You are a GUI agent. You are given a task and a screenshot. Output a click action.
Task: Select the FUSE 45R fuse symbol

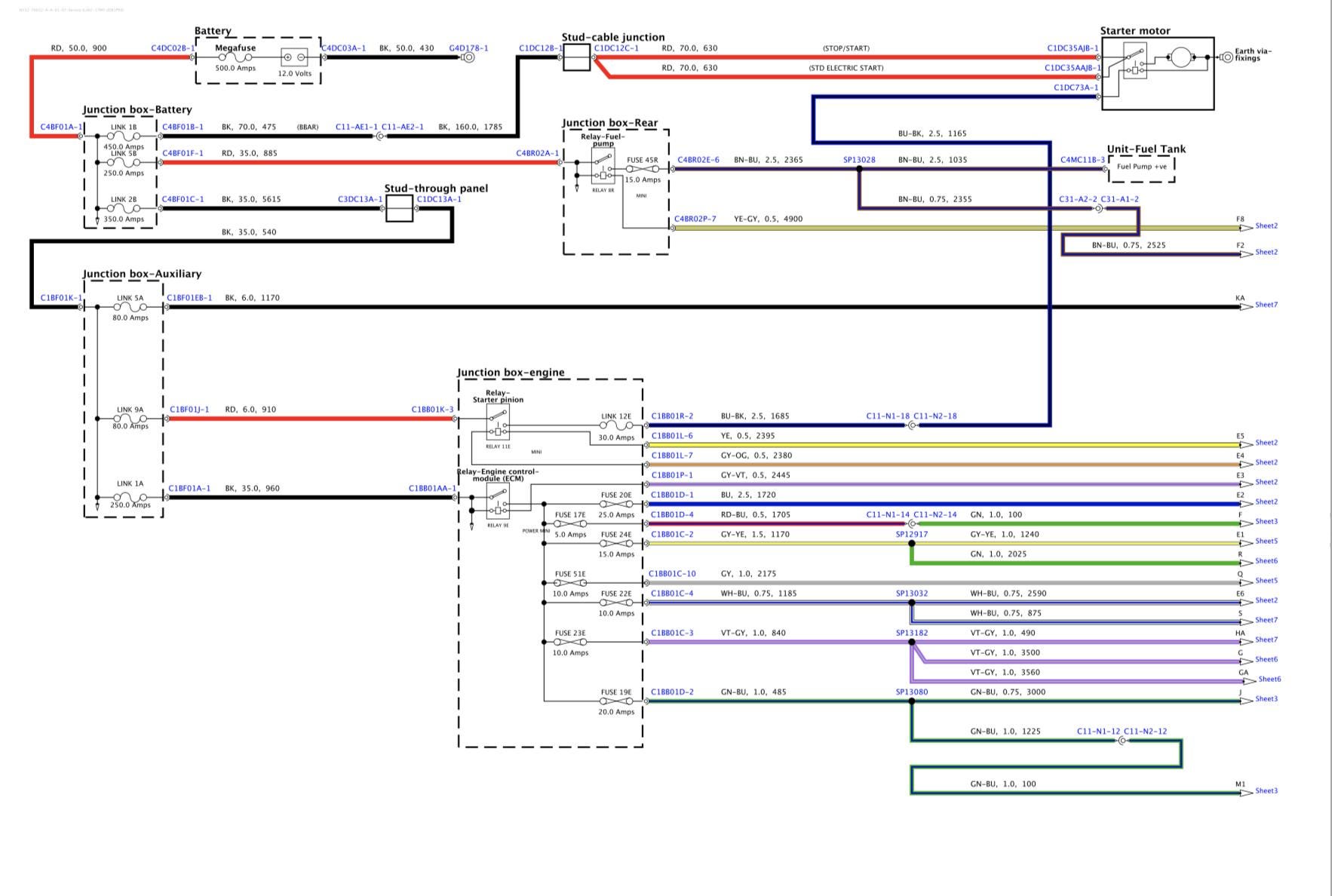click(x=642, y=169)
